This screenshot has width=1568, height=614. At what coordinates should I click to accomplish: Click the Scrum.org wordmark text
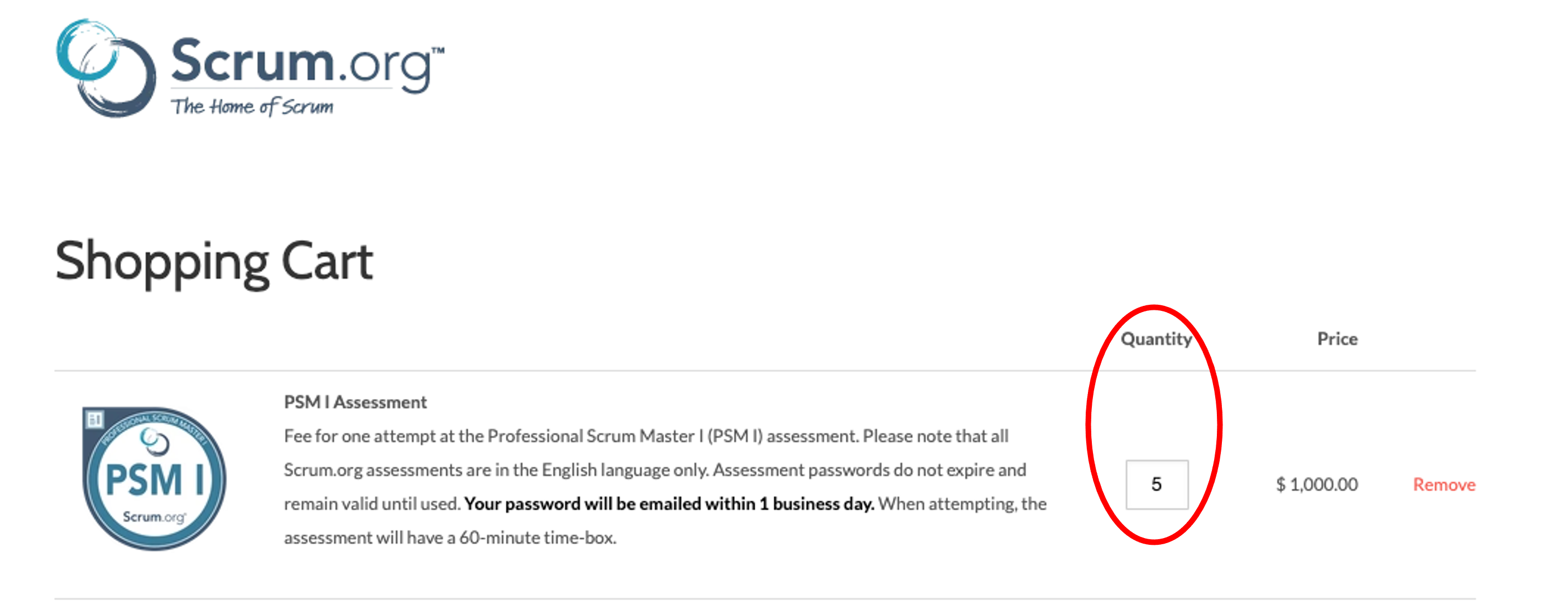[x=301, y=63]
